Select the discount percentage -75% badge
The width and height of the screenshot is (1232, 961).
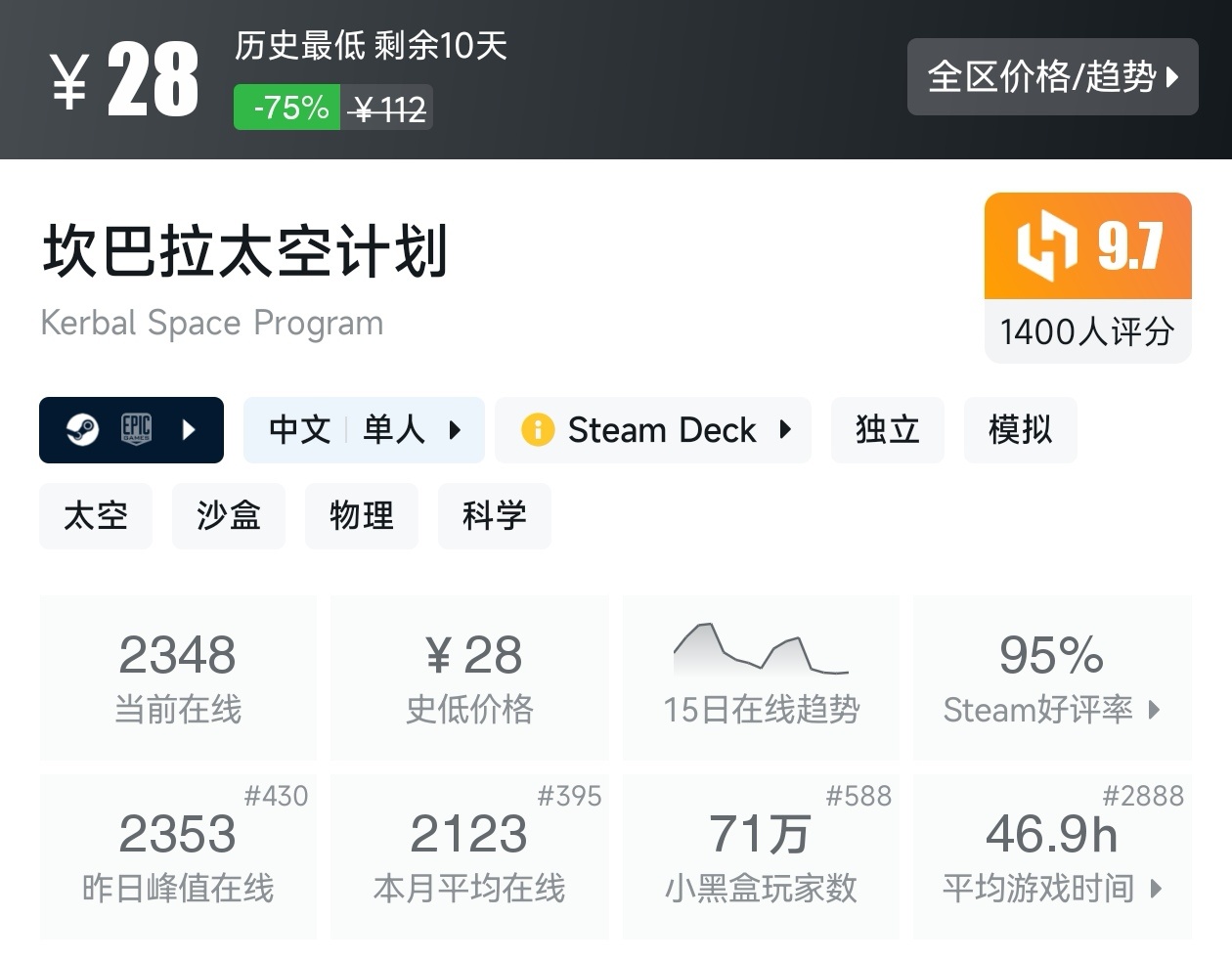[285, 108]
